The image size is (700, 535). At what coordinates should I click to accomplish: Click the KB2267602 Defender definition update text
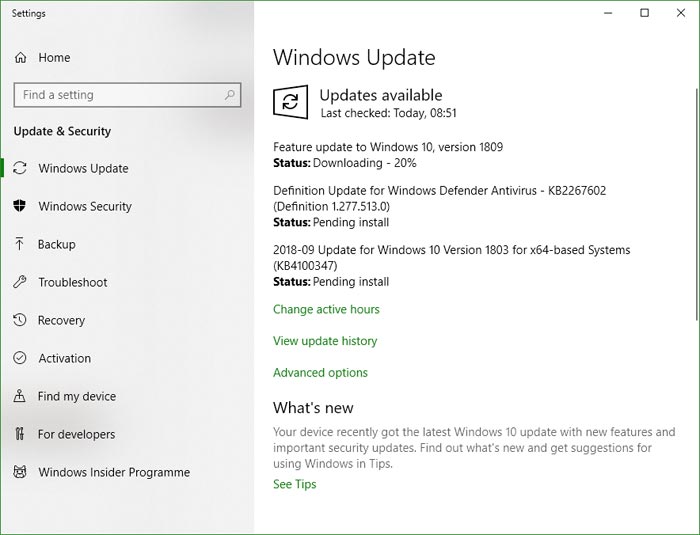[440, 198]
